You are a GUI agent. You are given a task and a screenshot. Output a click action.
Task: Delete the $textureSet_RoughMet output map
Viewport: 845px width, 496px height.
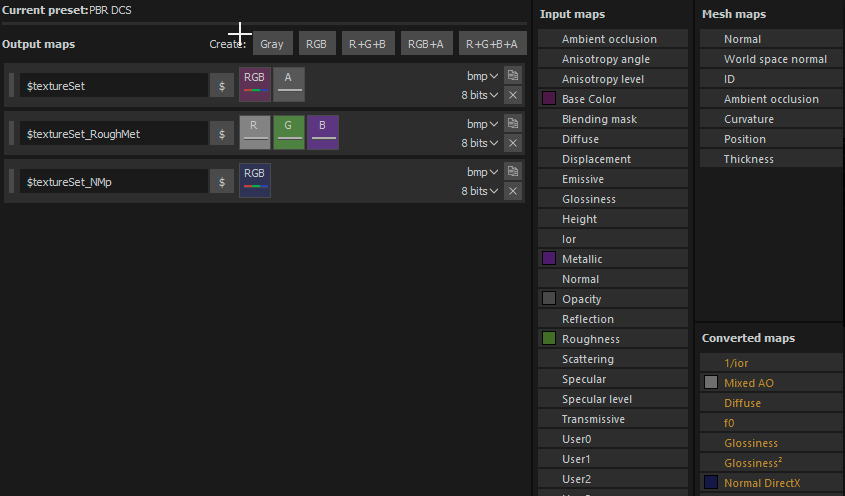point(512,143)
